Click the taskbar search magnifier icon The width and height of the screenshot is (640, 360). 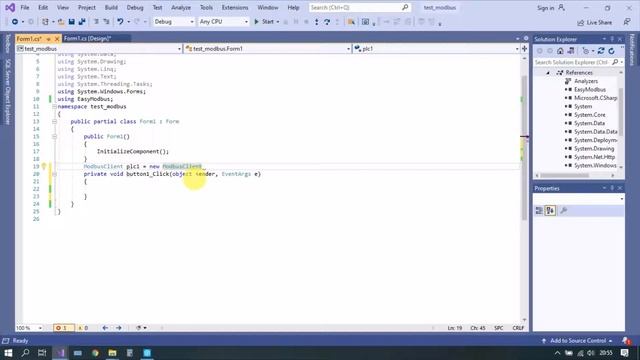tap(25, 353)
